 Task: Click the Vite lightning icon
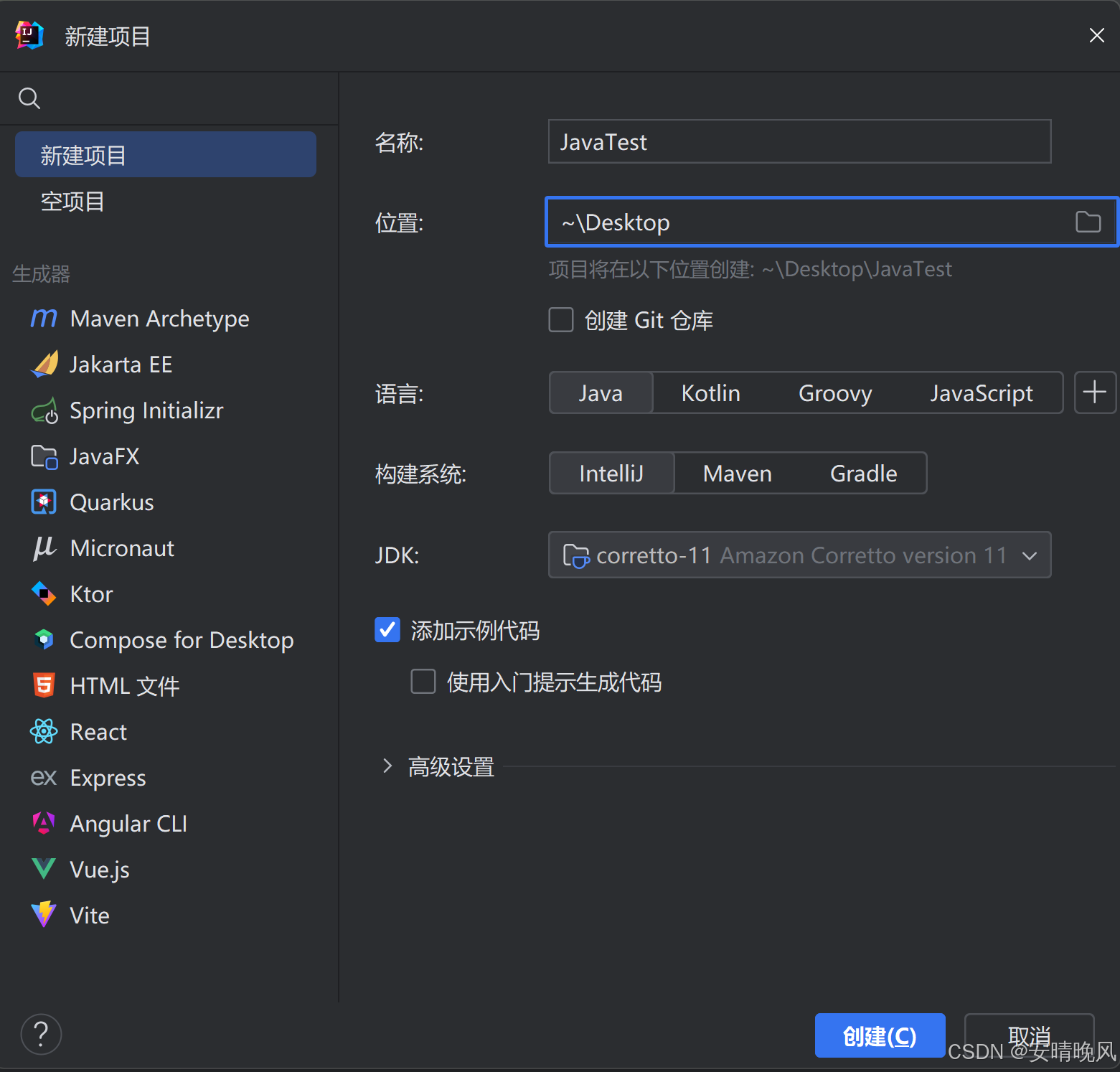44,915
